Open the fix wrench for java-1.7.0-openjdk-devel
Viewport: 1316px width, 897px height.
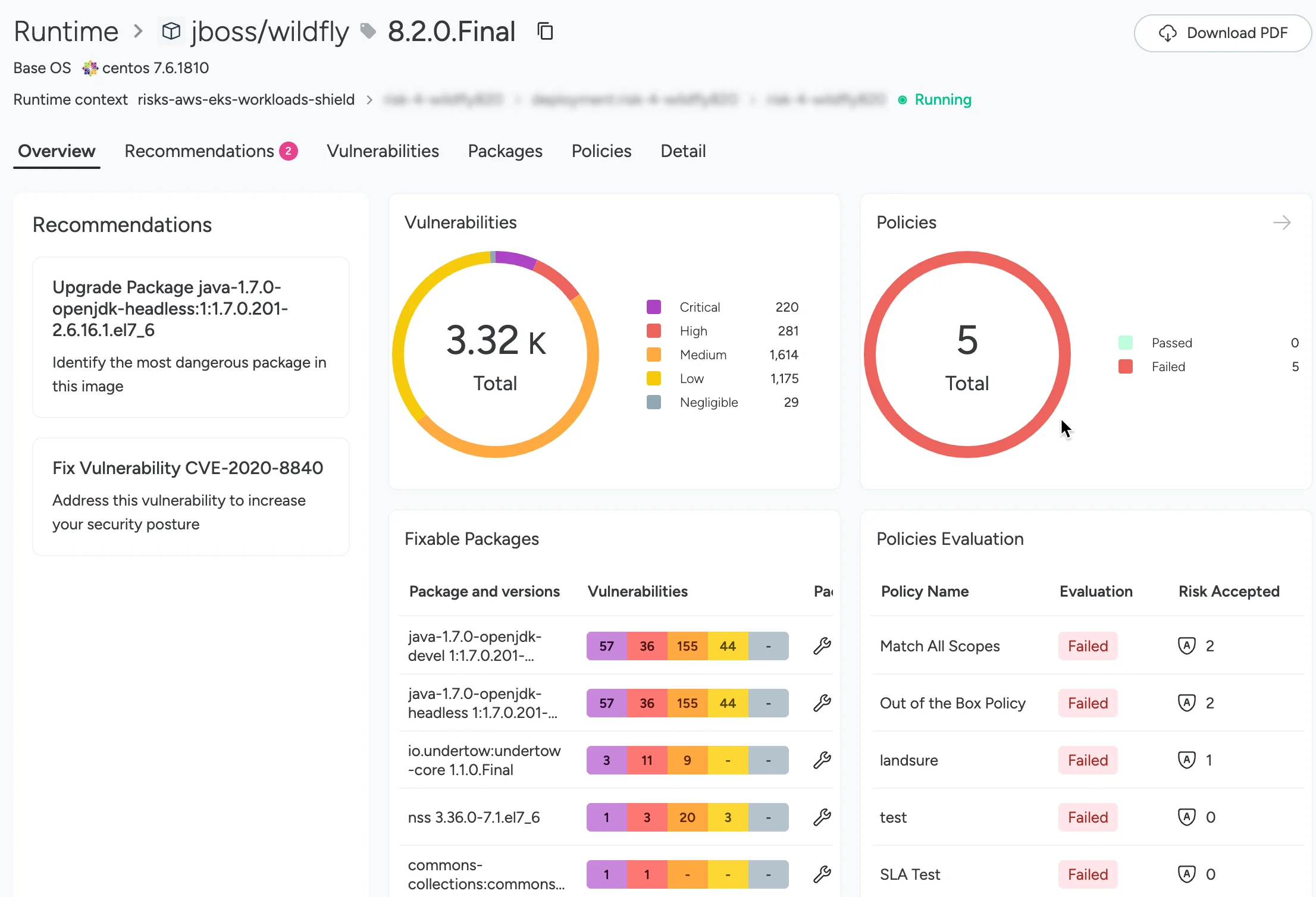(x=823, y=645)
